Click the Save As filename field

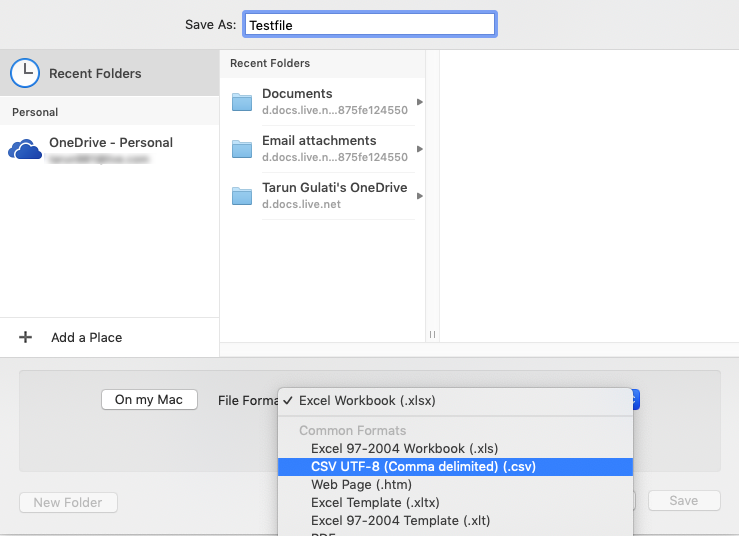click(x=370, y=25)
